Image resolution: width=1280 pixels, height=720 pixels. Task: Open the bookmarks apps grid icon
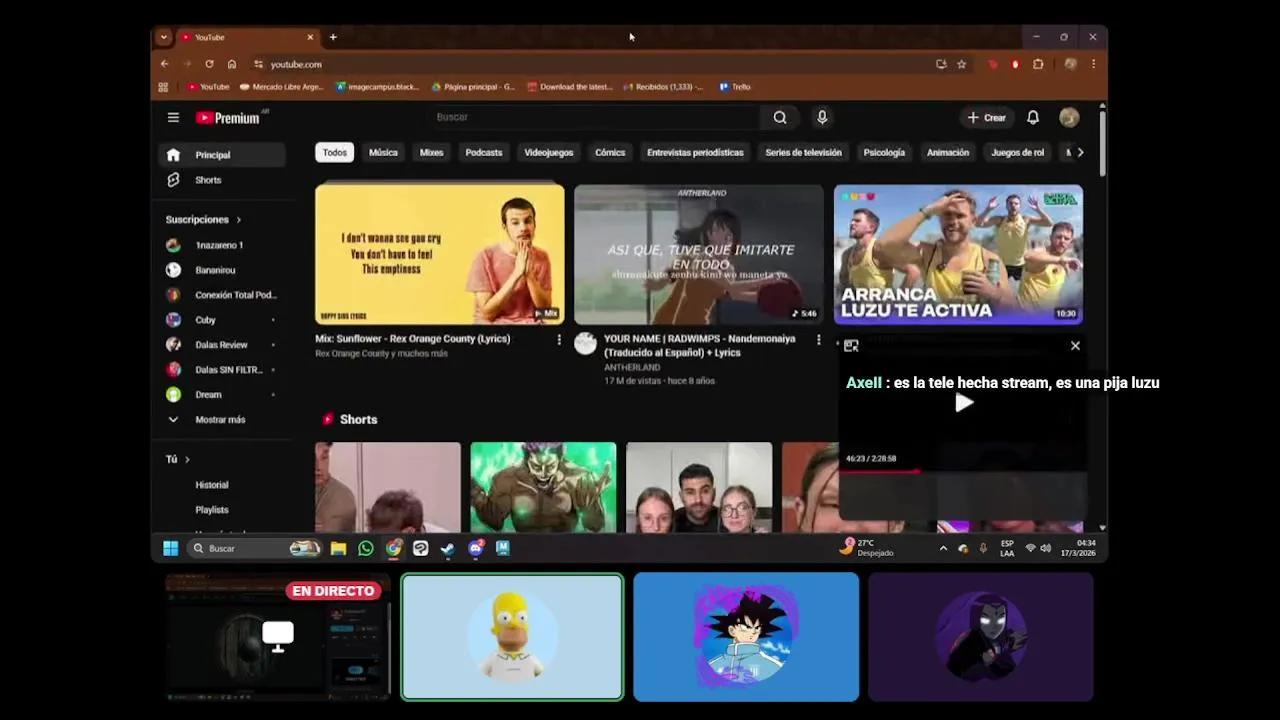pyautogui.click(x=163, y=87)
